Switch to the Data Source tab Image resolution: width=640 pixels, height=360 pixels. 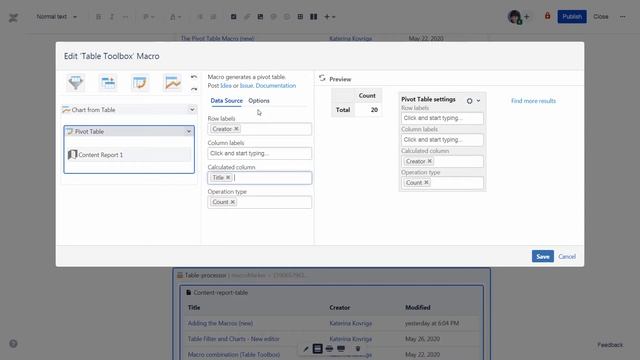coord(227,100)
